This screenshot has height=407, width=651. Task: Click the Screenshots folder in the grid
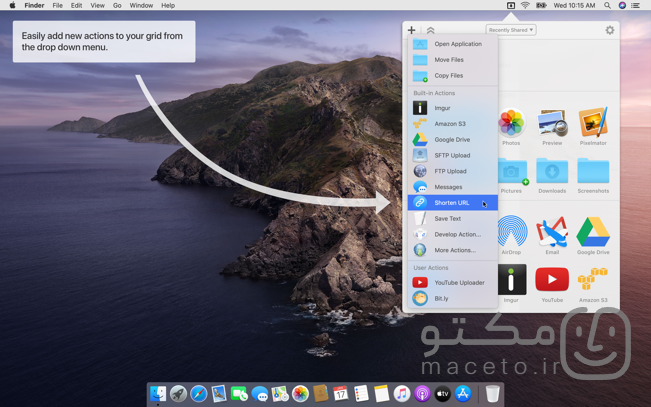[x=593, y=171]
